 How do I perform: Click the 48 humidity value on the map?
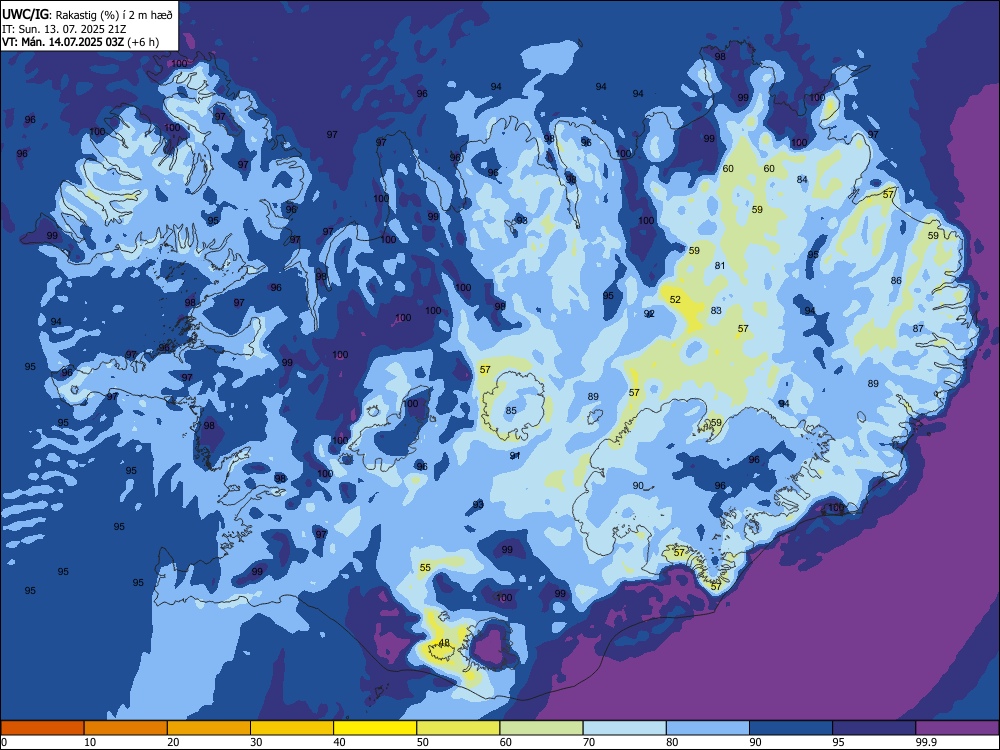(445, 642)
